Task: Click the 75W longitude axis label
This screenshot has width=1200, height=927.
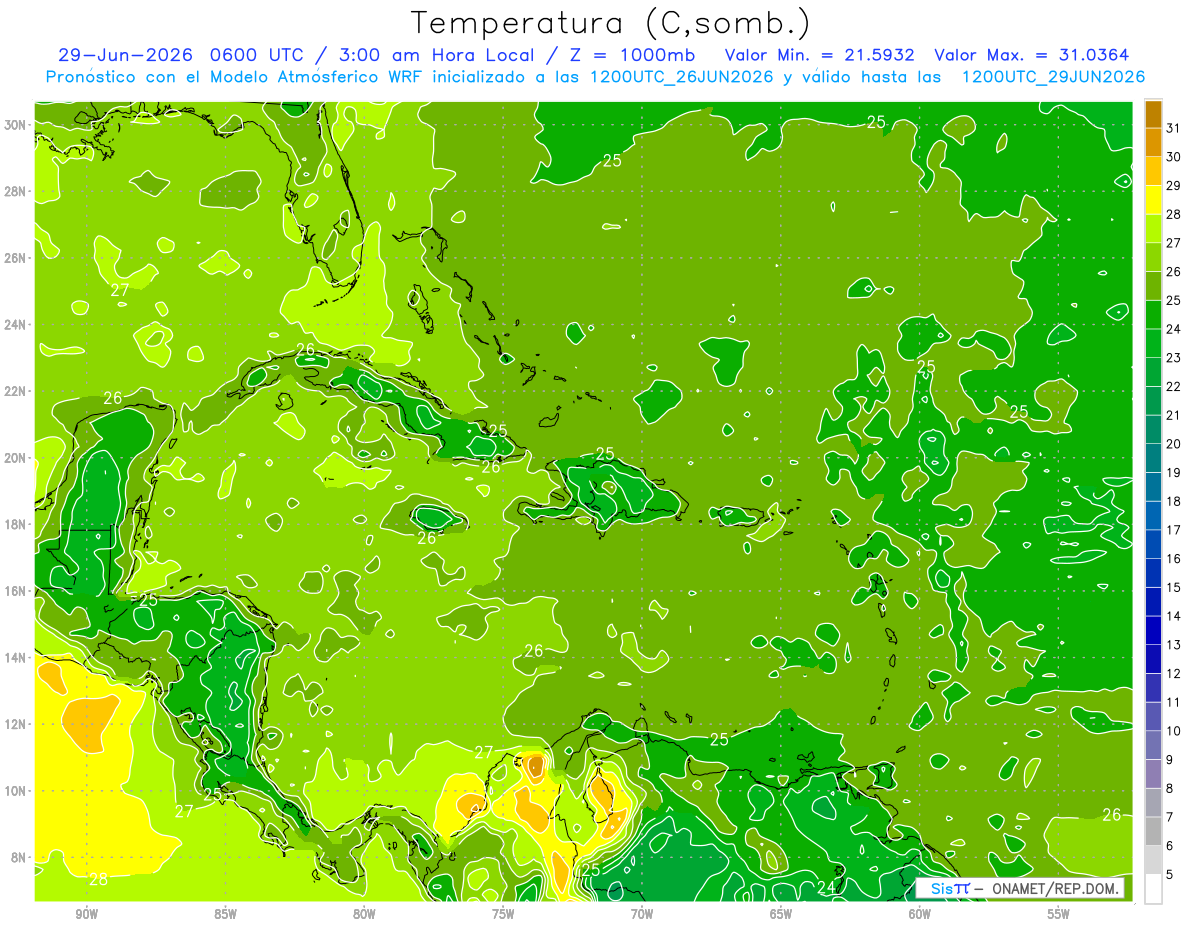Action: tap(503, 914)
